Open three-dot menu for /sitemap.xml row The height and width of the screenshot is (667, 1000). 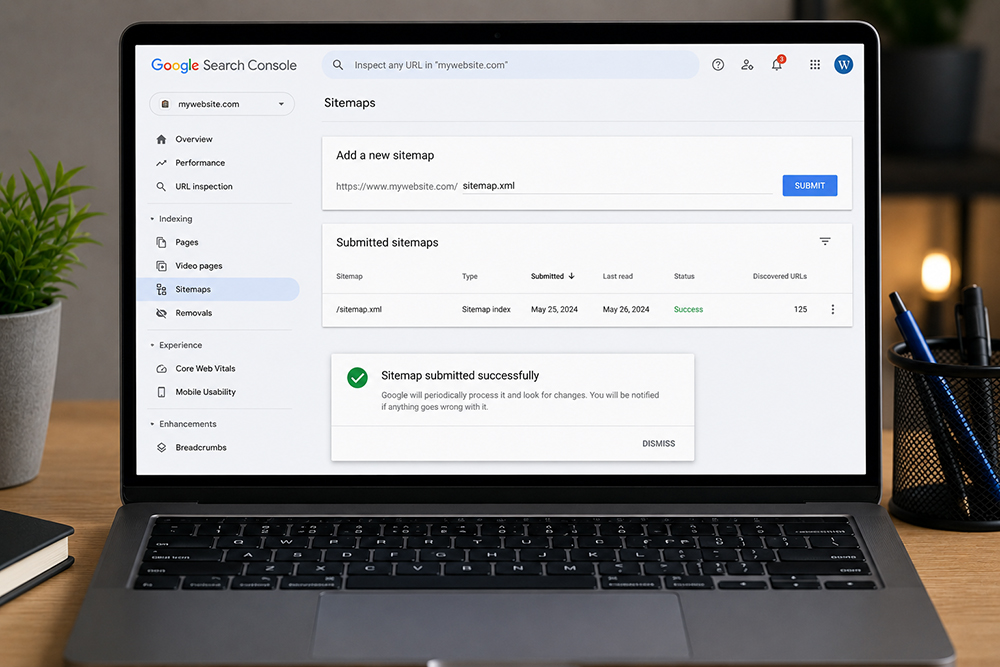pos(832,309)
